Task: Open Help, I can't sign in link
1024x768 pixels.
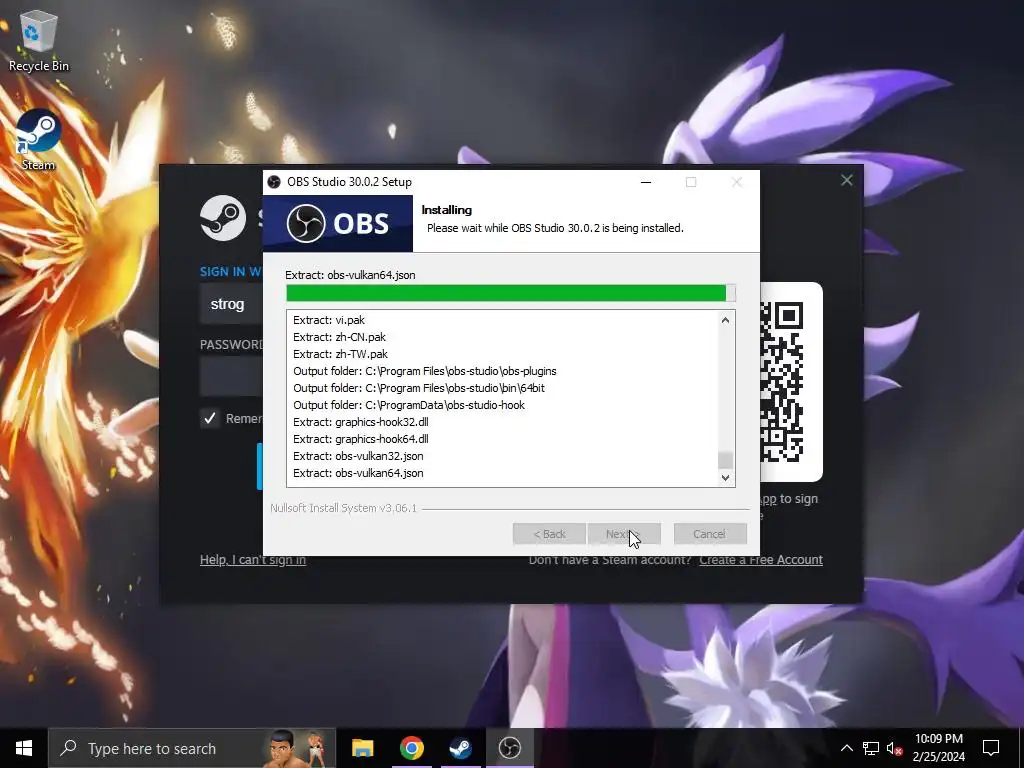Action: pyautogui.click(x=253, y=560)
